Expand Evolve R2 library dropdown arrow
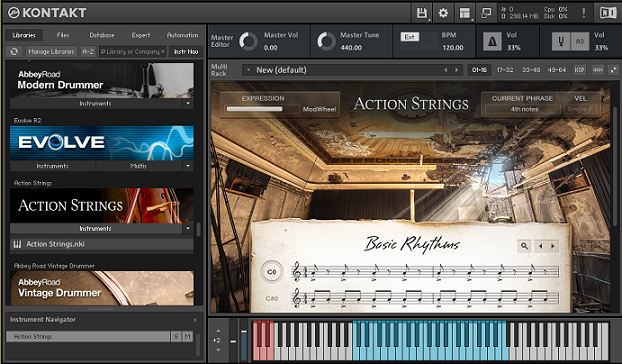 pyautogui.click(x=188, y=166)
